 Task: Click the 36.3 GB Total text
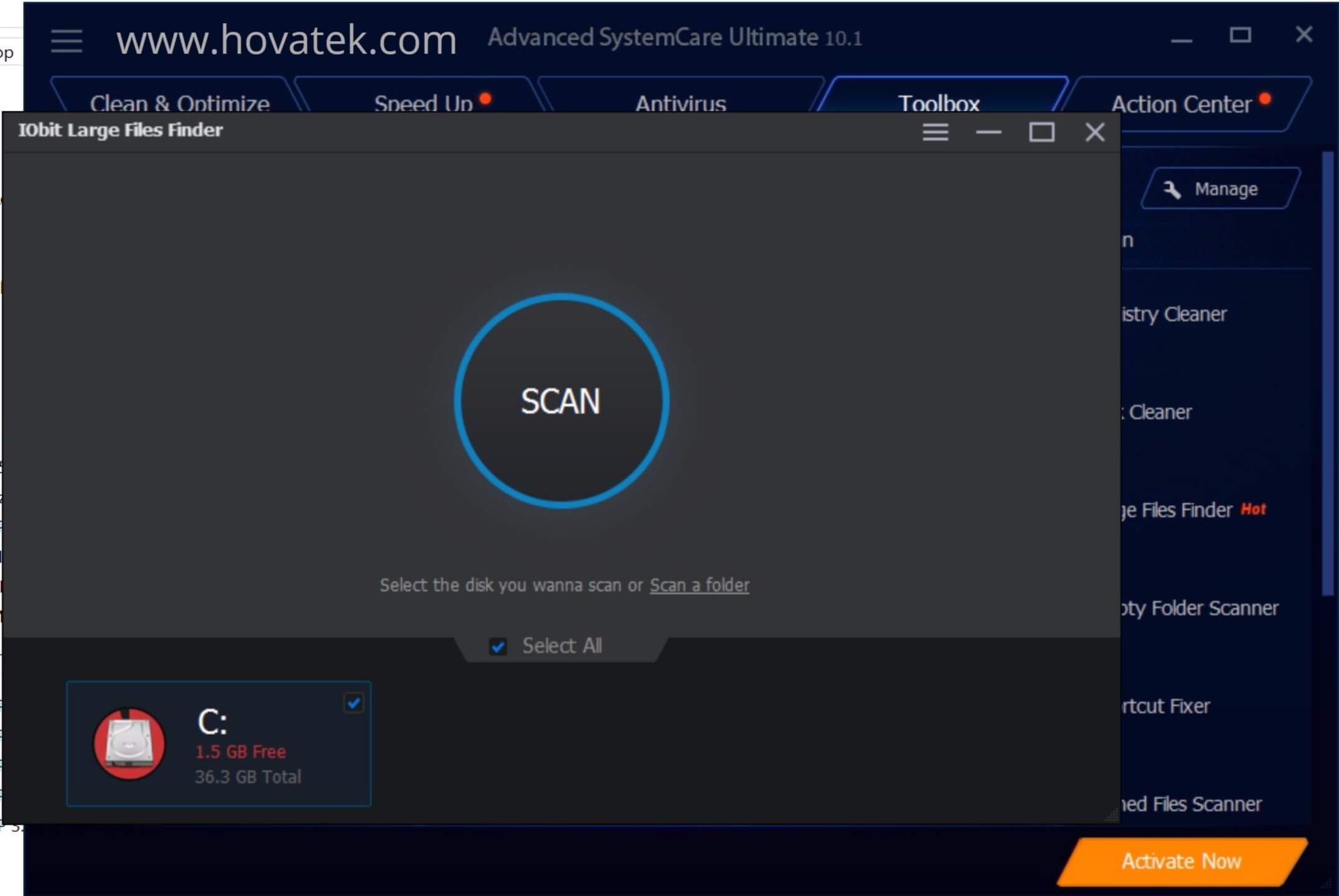248,777
